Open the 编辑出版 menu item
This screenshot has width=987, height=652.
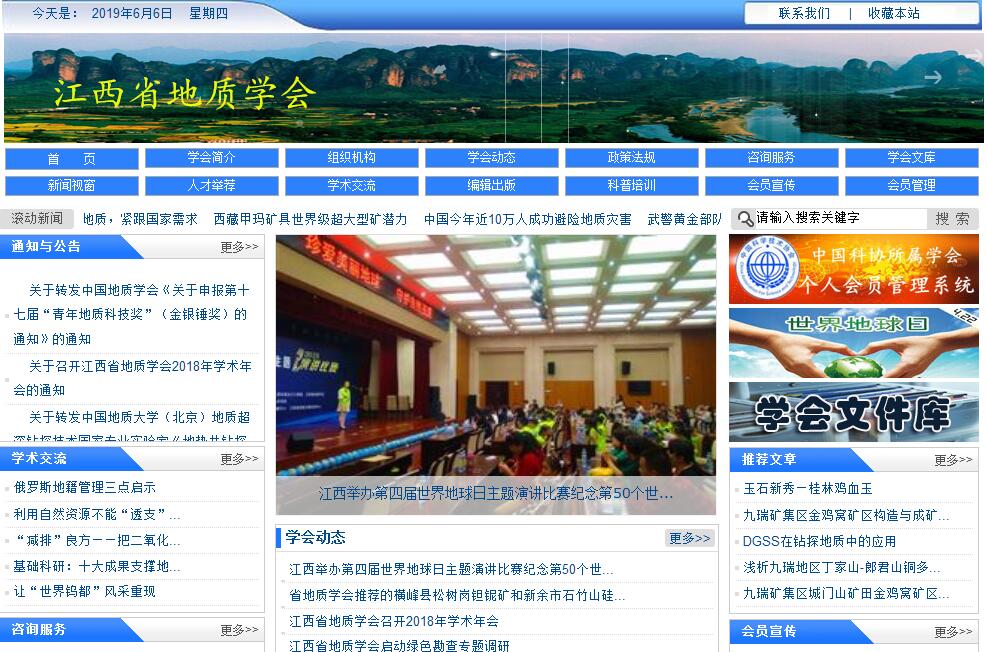[x=492, y=186]
